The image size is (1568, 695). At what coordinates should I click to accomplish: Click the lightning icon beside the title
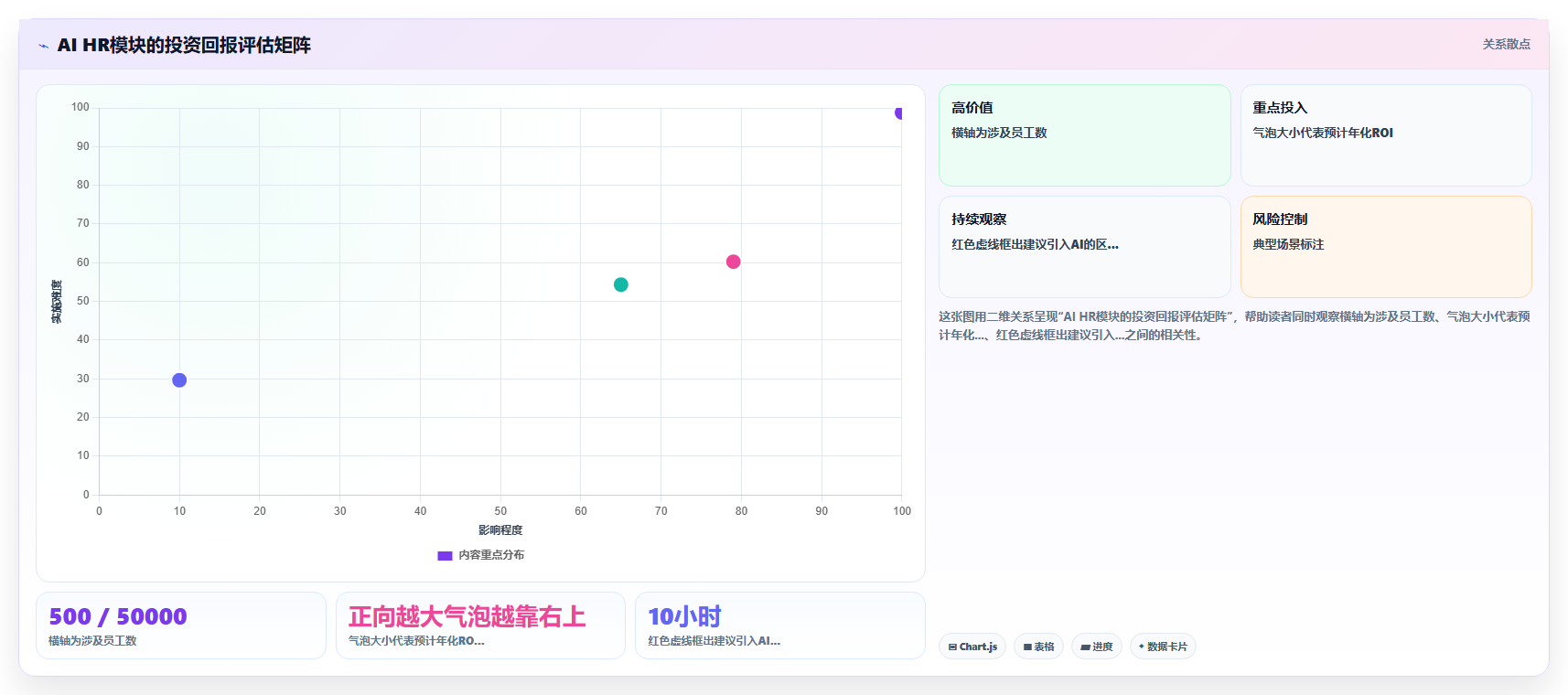[43, 46]
